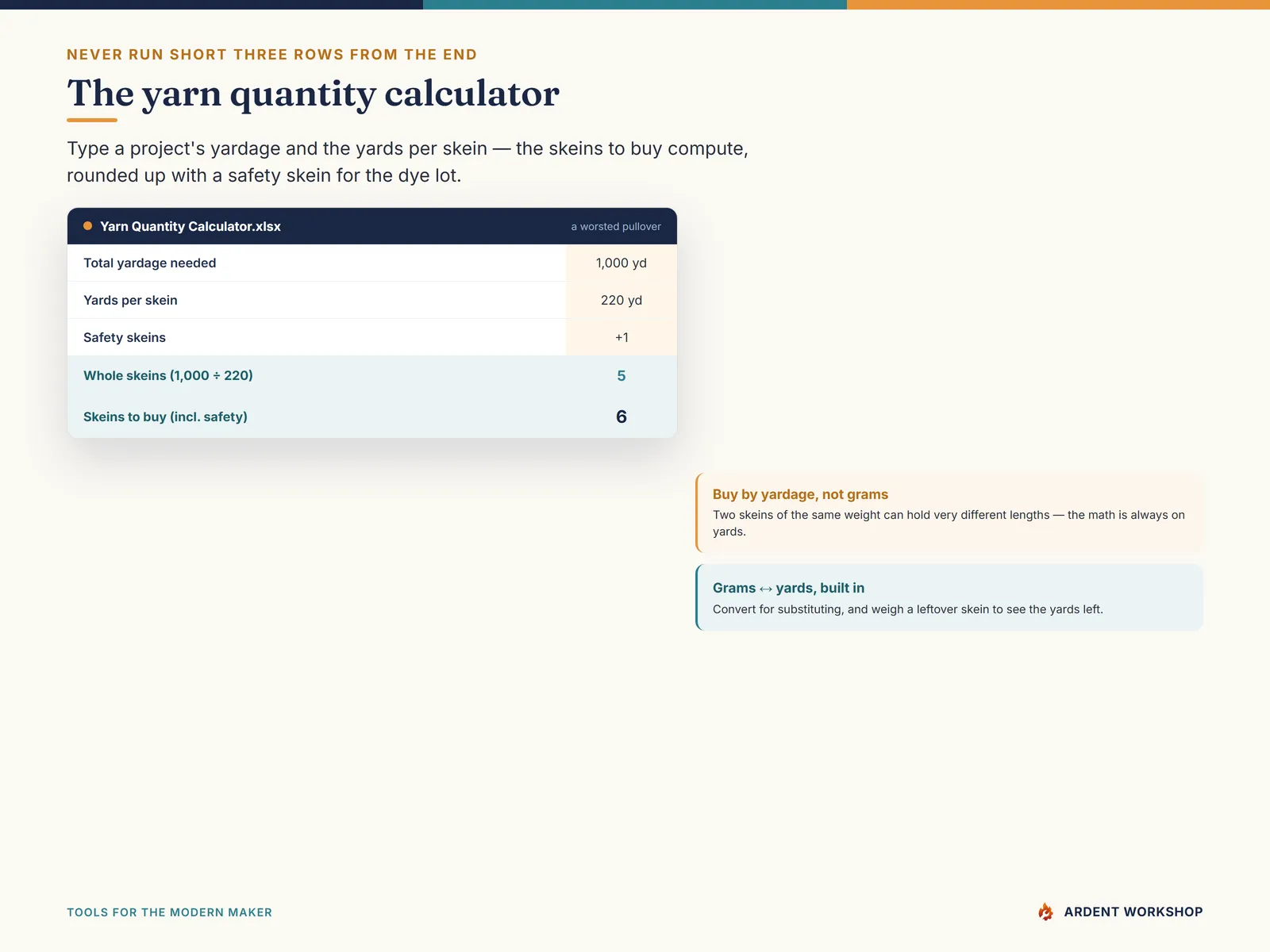Click the whole skeins result '5'
The height and width of the screenshot is (952, 1270).
pos(622,376)
